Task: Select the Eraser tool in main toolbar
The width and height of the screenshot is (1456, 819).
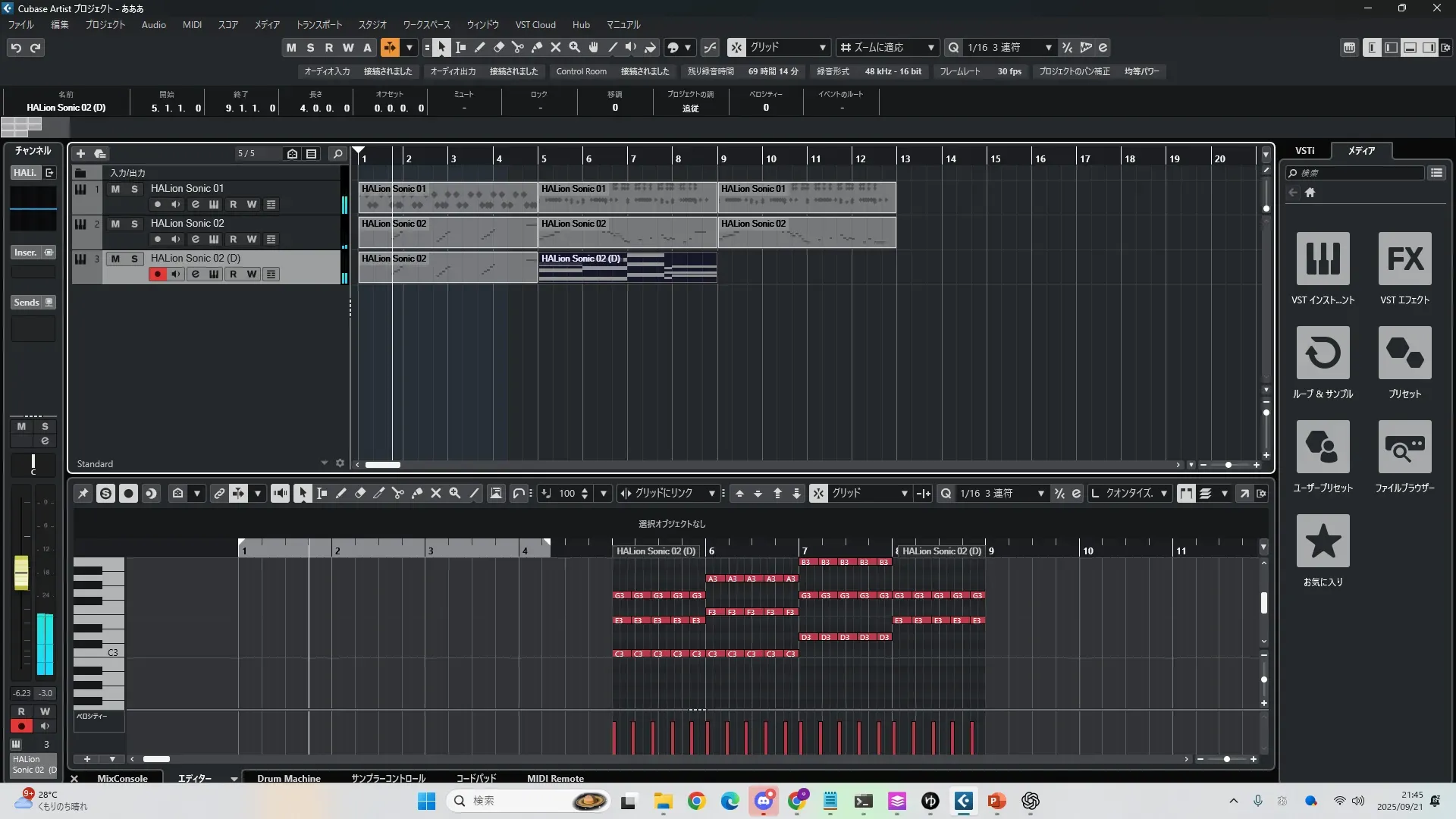Action: pyautogui.click(x=499, y=48)
